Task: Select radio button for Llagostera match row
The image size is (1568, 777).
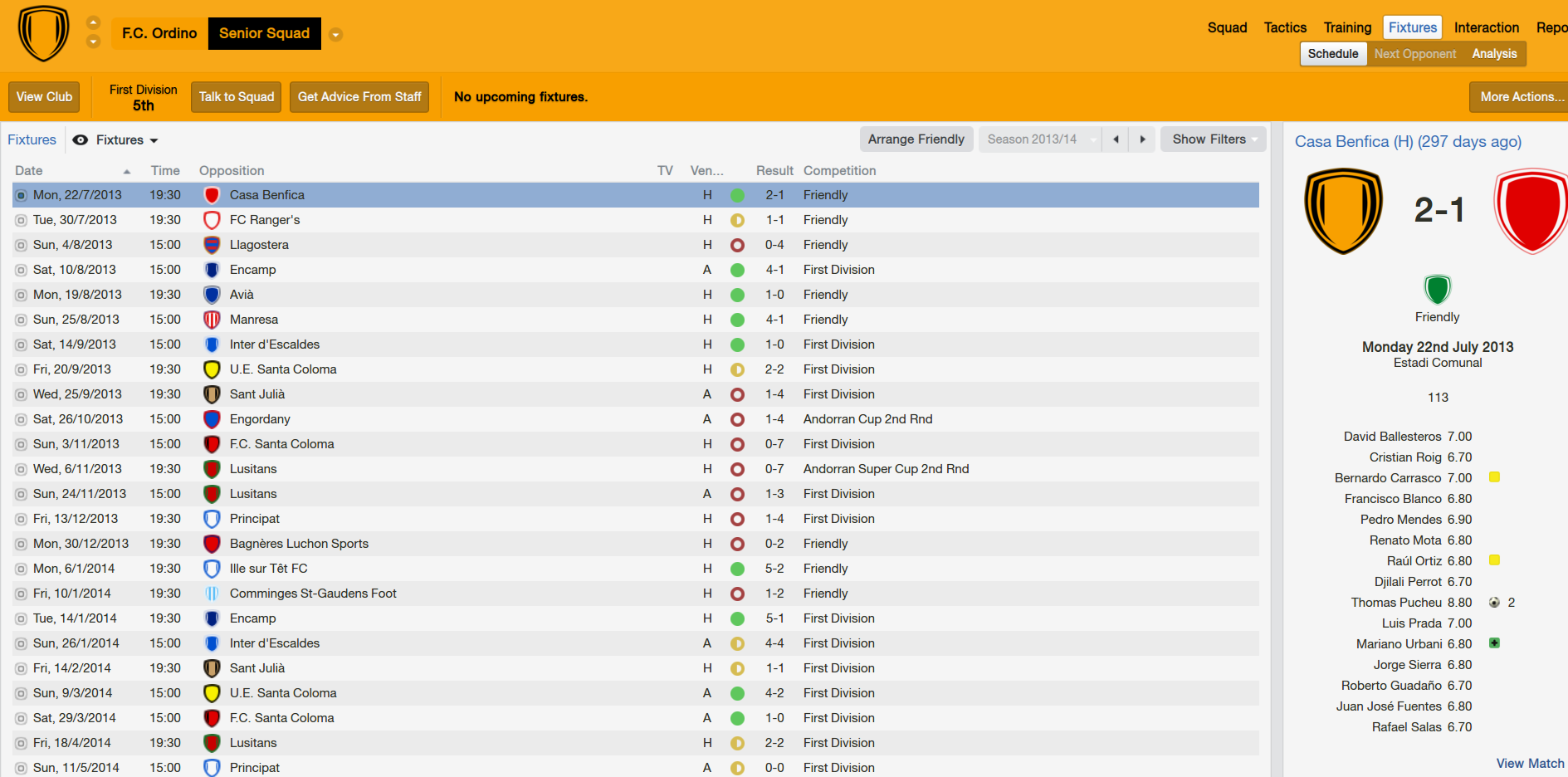Action: [x=21, y=245]
